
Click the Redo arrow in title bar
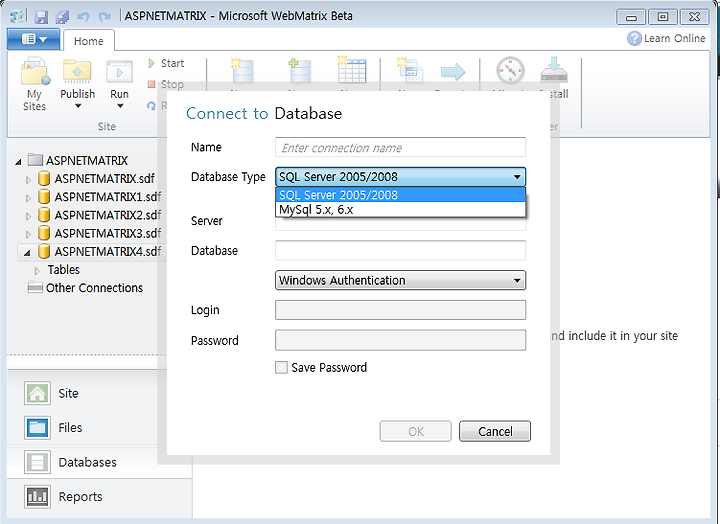click(105, 17)
